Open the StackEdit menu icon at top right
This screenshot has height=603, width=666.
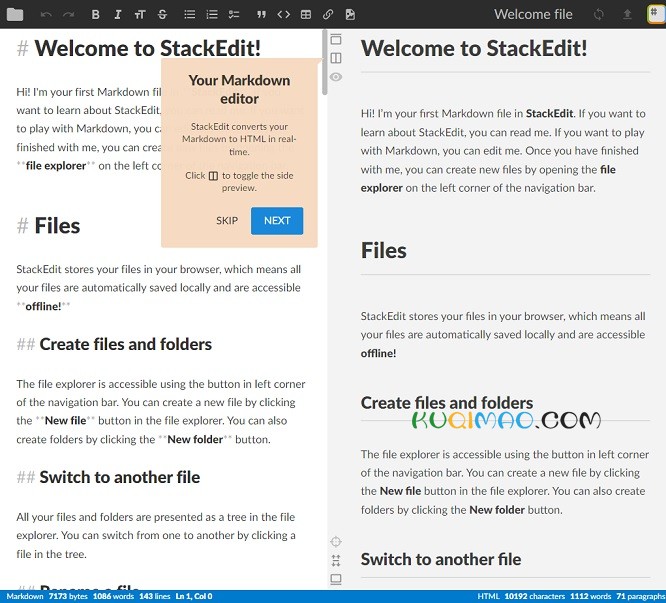point(656,14)
